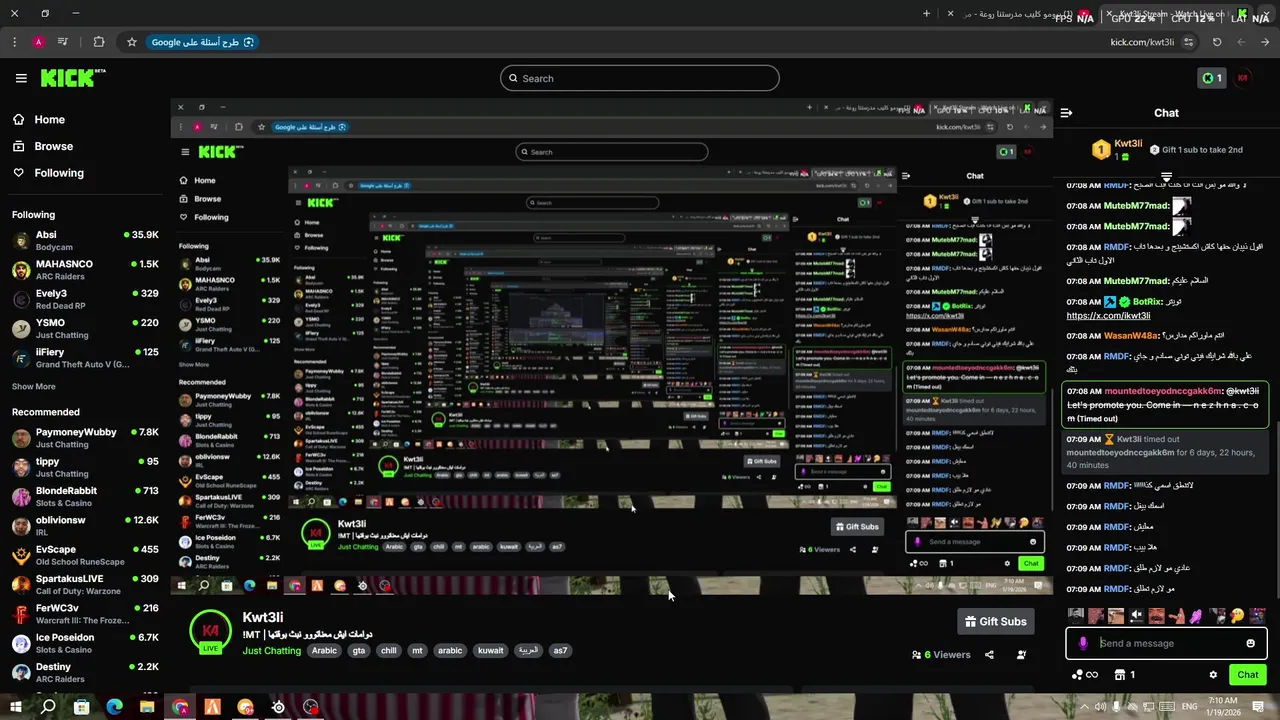Screen dimensions: 1280x720
Task: Open the browser profile avatar A
Action: point(39,42)
